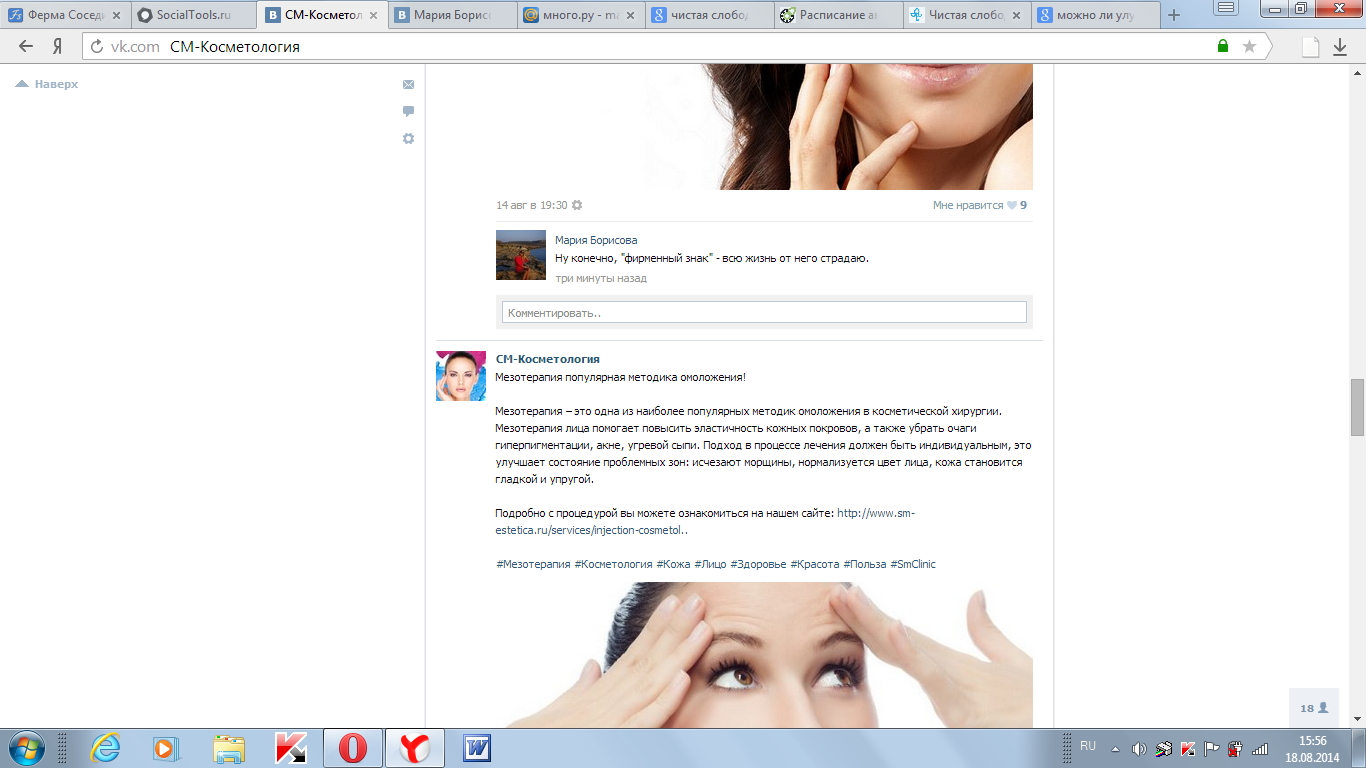Click the network signal bars tray icon
1366x768 pixels.
tap(1260, 748)
